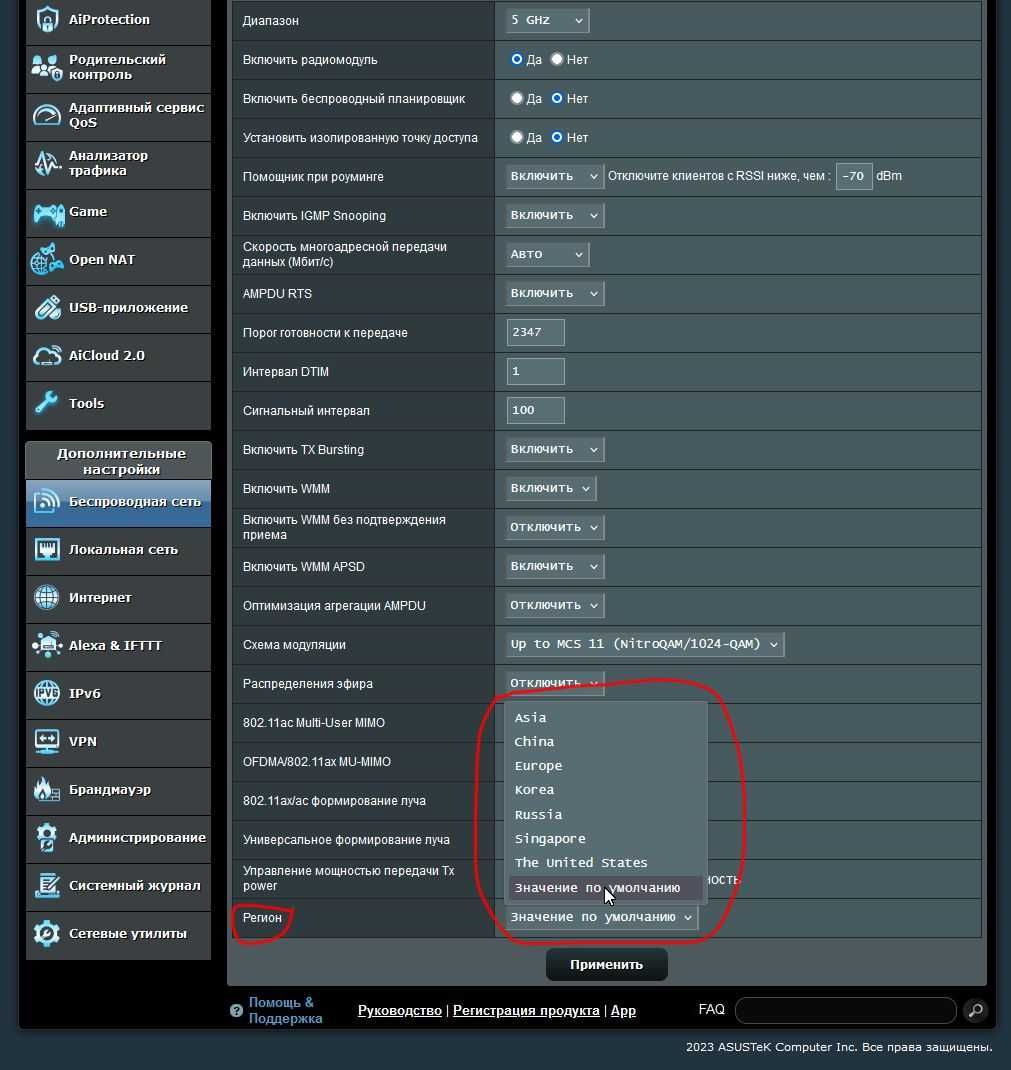1011x1070 pixels.
Task: Open Tools wrench icon
Action: click(x=46, y=403)
